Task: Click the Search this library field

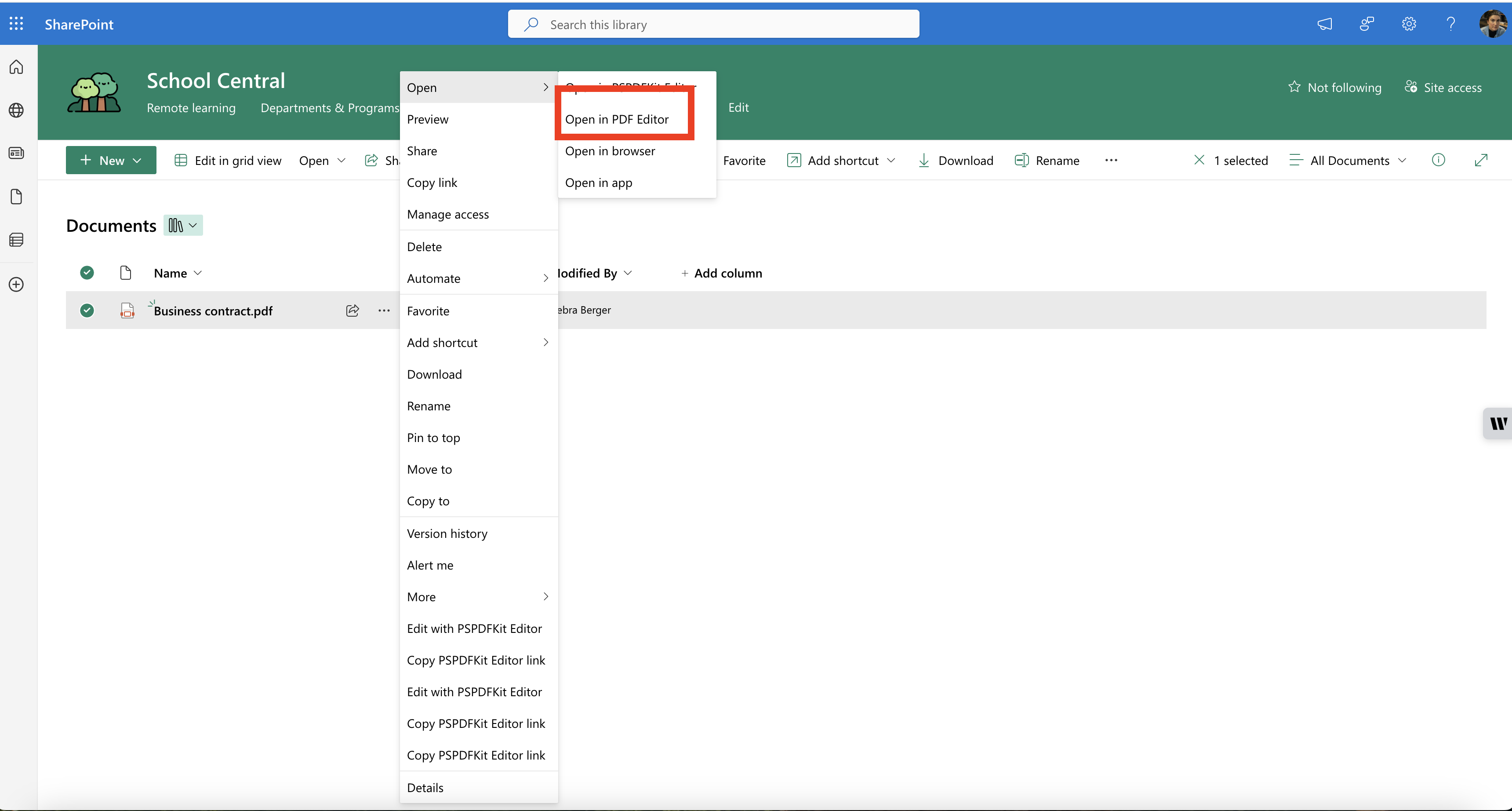Action: (x=712, y=24)
